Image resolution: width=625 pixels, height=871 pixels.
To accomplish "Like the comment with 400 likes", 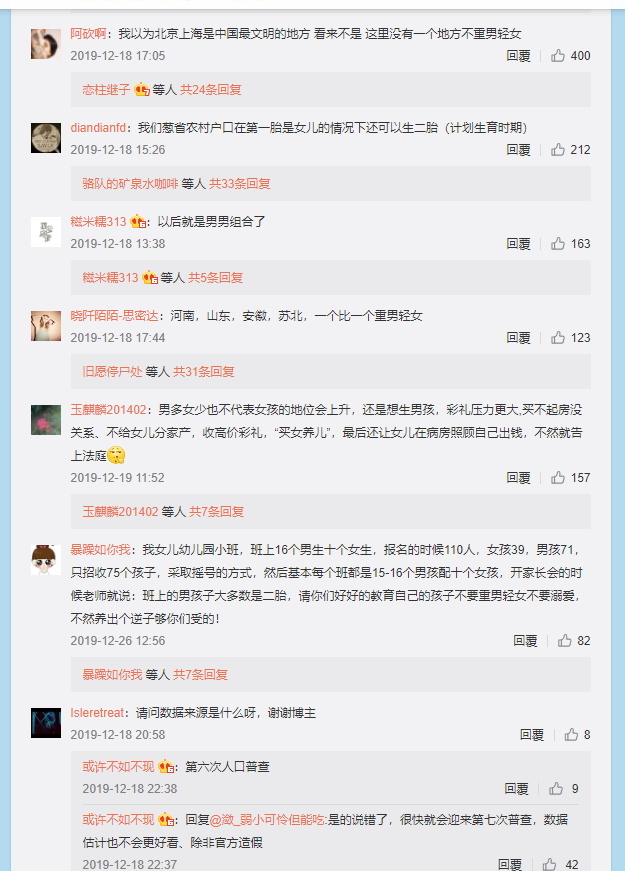I will point(558,56).
